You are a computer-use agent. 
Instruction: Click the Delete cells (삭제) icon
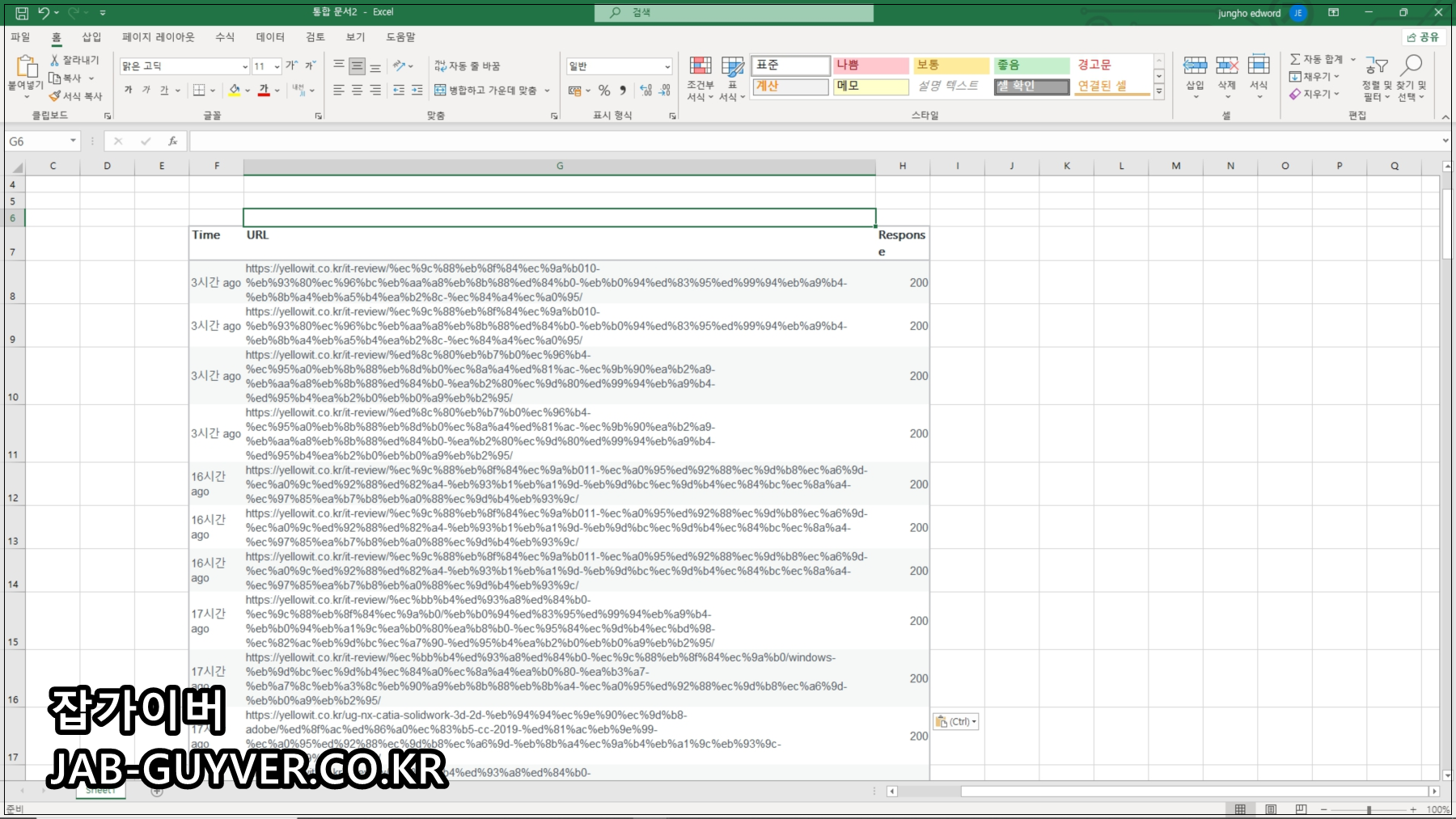1227,65
